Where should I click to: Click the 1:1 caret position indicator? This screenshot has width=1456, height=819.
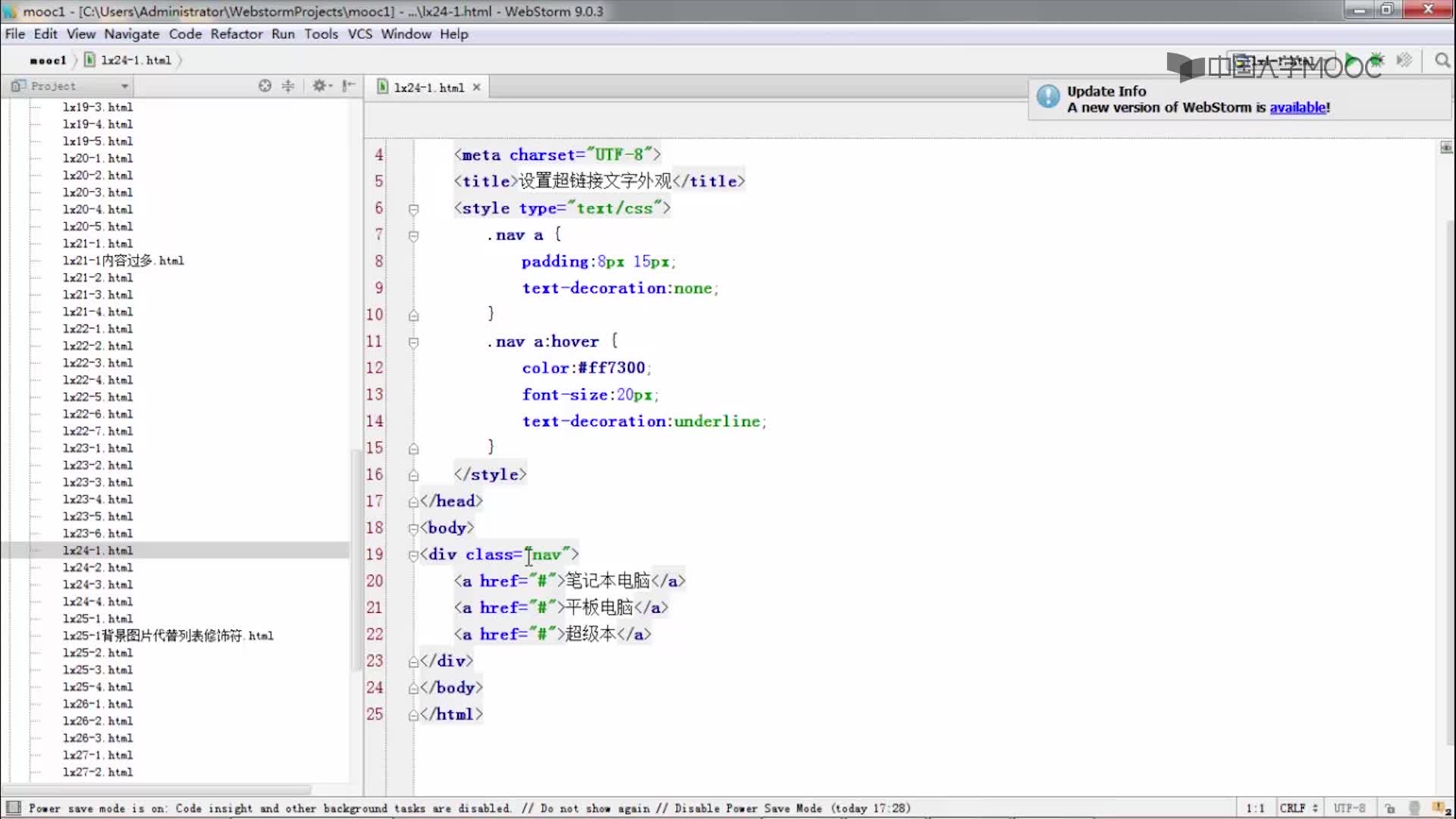tap(1255, 808)
